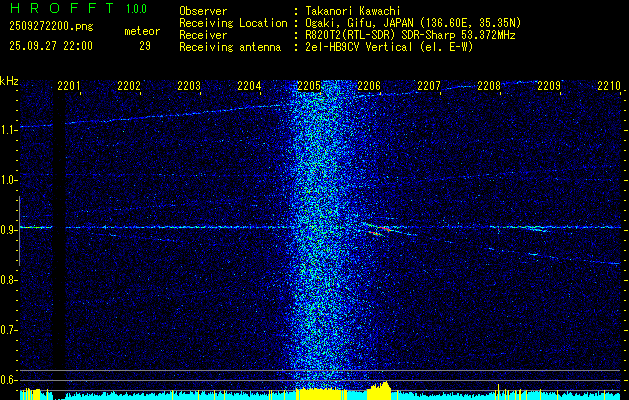Click the 0.9 frequency axis label
The height and width of the screenshot is (400, 629).
pyautogui.click(x=8, y=230)
